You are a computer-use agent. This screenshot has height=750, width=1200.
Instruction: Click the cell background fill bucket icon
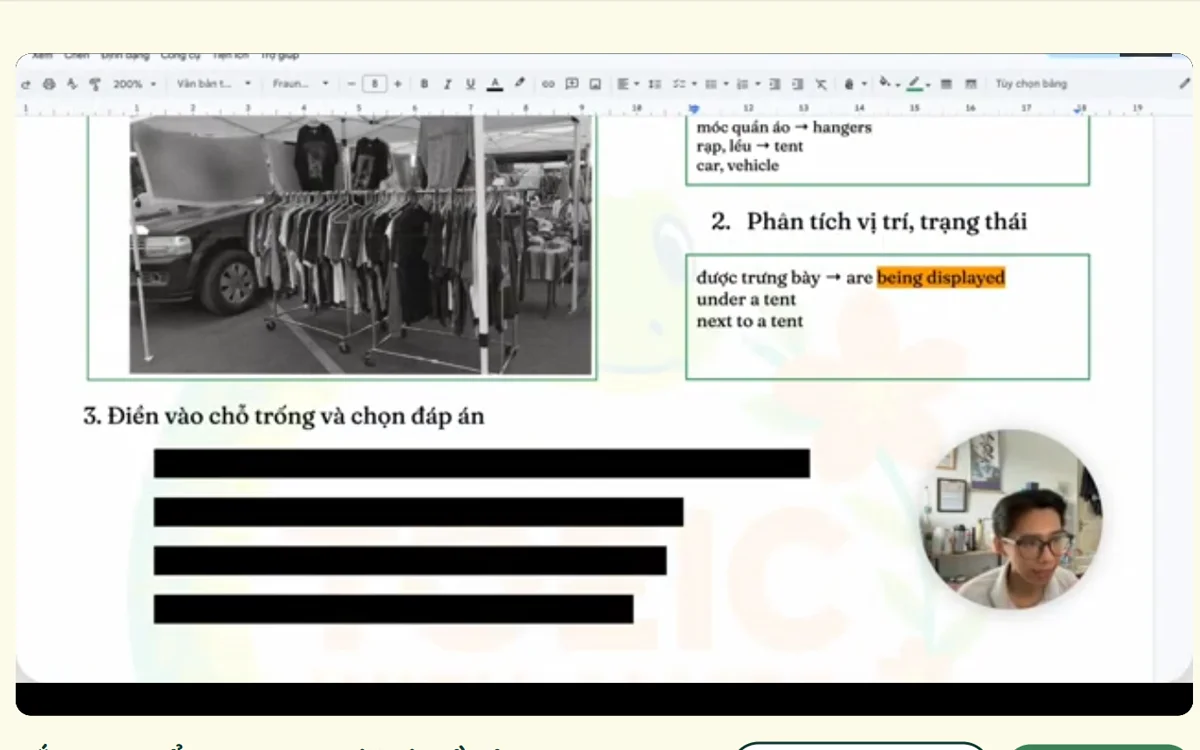(x=884, y=83)
